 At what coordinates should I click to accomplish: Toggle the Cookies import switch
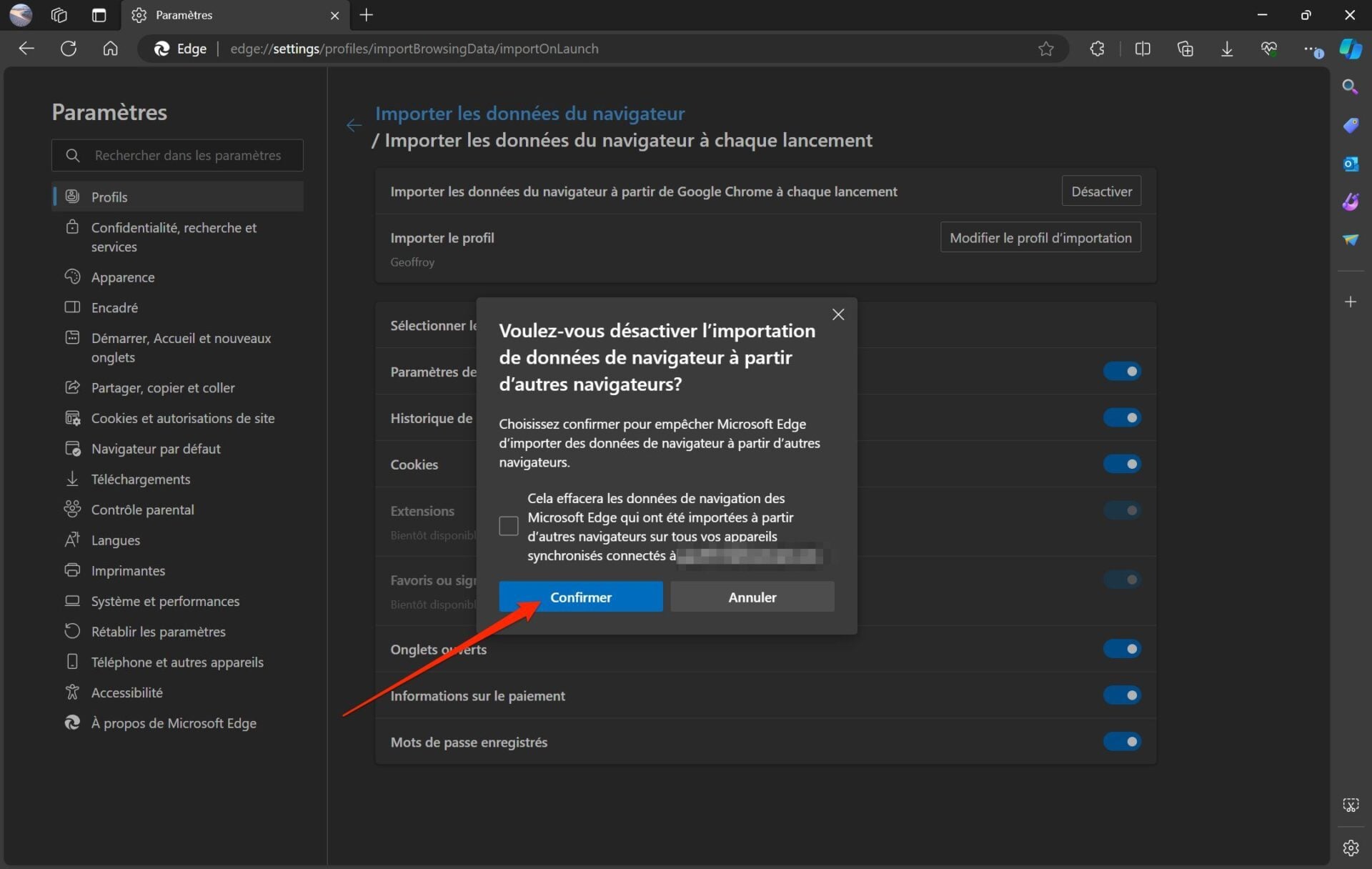point(1121,464)
